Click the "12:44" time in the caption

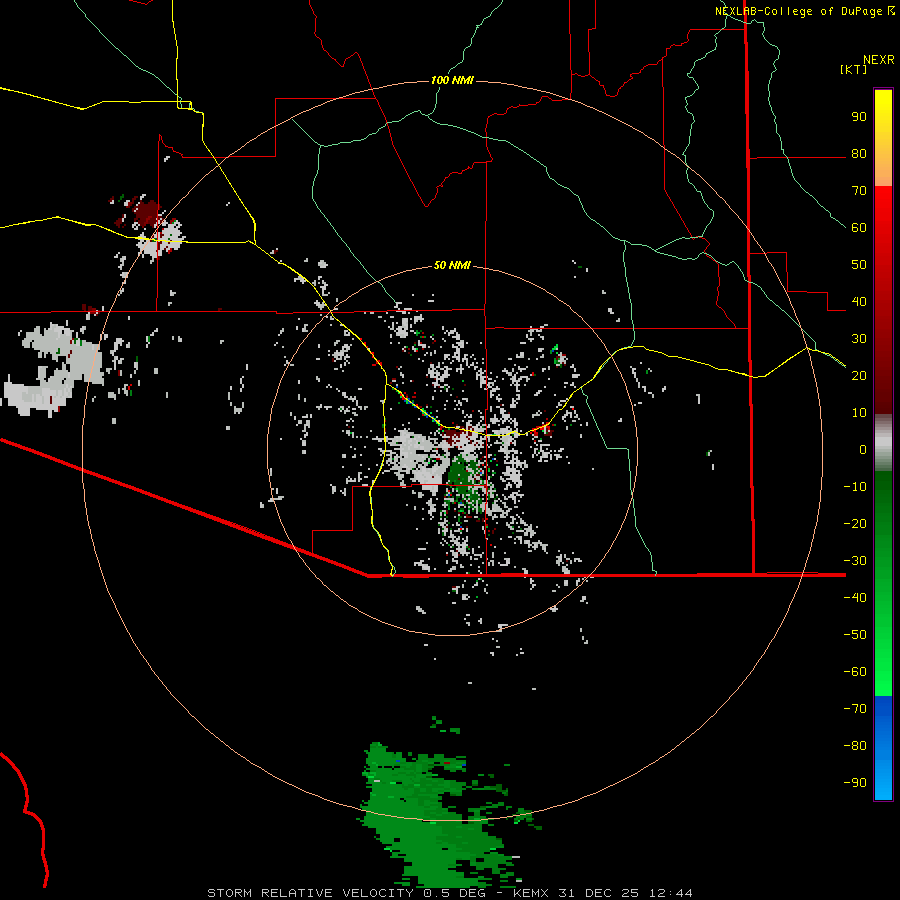pyautogui.click(x=670, y=893)
